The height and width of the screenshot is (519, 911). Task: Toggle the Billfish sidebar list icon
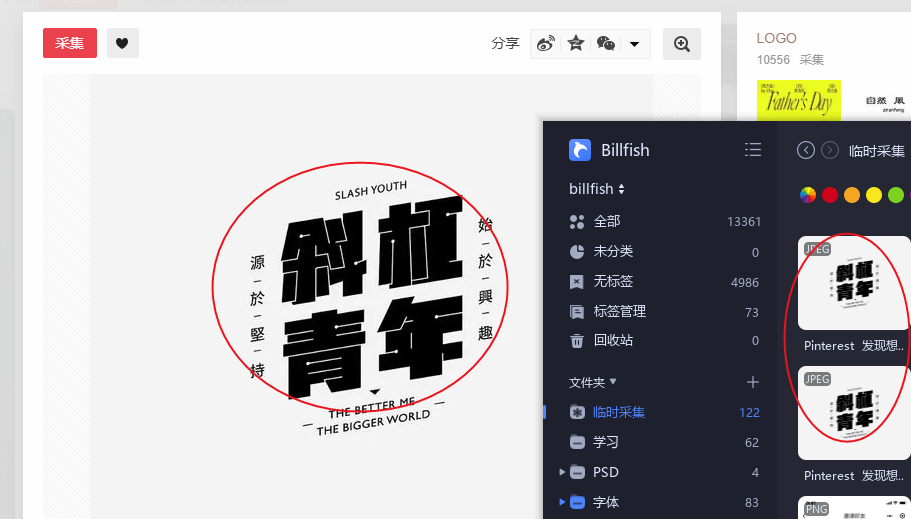753,149
